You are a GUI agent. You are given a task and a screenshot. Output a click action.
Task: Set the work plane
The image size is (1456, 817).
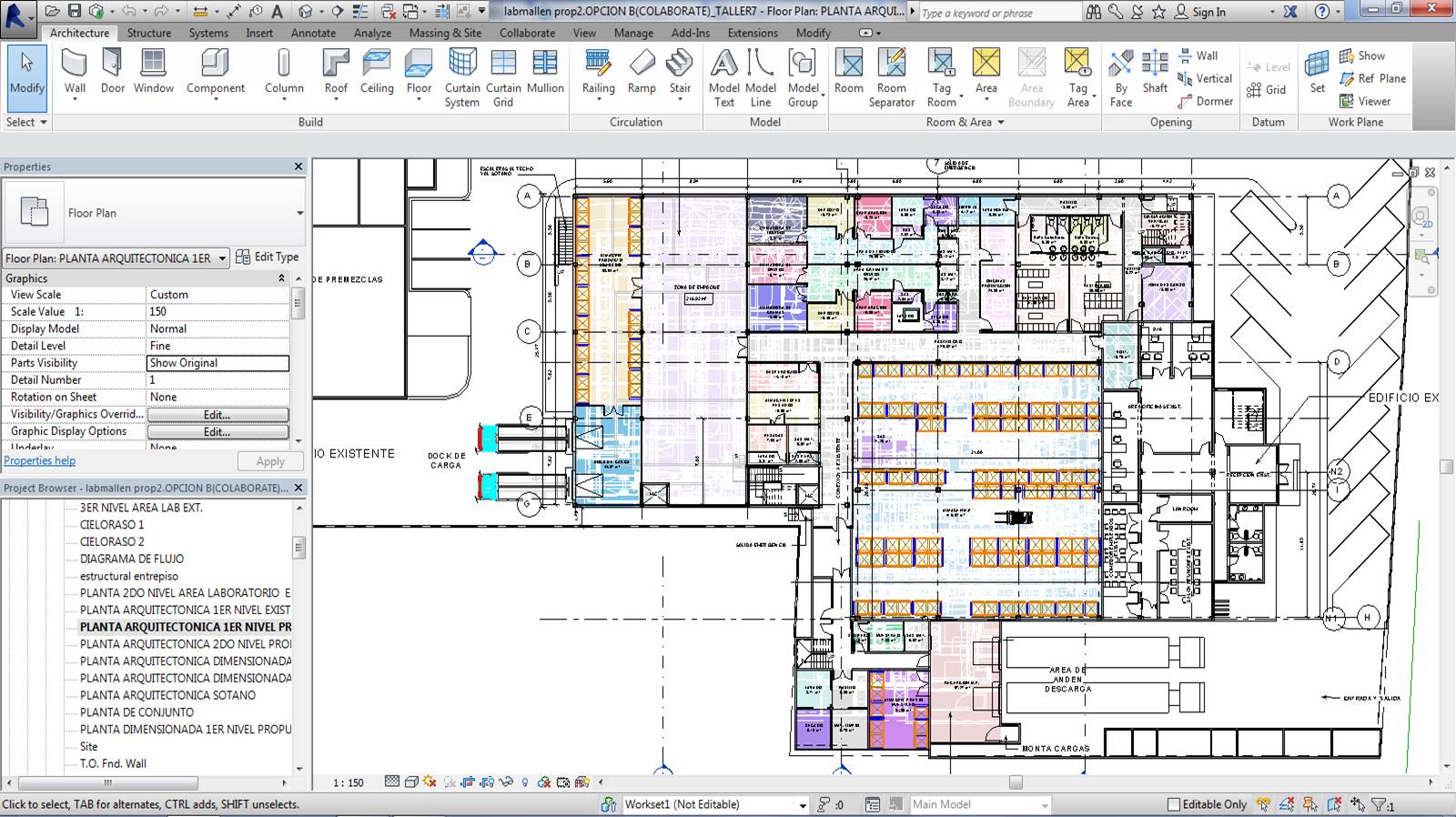pyautogui.click(x=1317, y=73)
